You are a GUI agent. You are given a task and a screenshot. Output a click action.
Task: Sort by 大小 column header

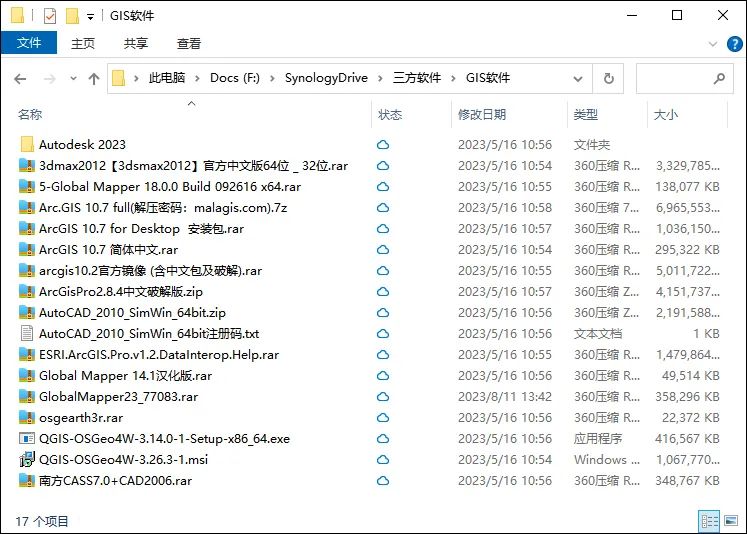[x=687, y=114]
